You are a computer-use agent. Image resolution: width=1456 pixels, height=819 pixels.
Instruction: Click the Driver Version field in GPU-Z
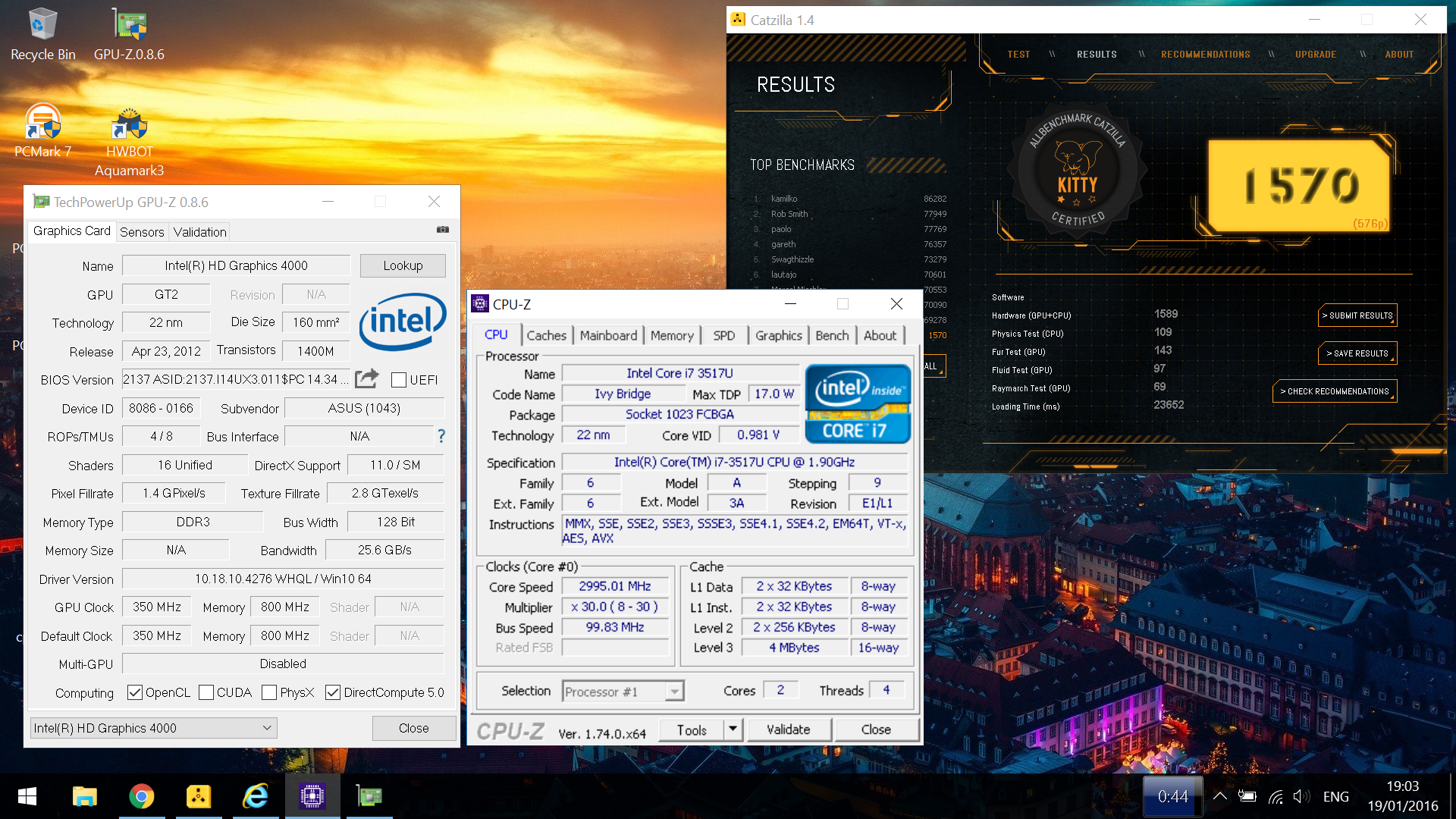(x=283, y=579)
